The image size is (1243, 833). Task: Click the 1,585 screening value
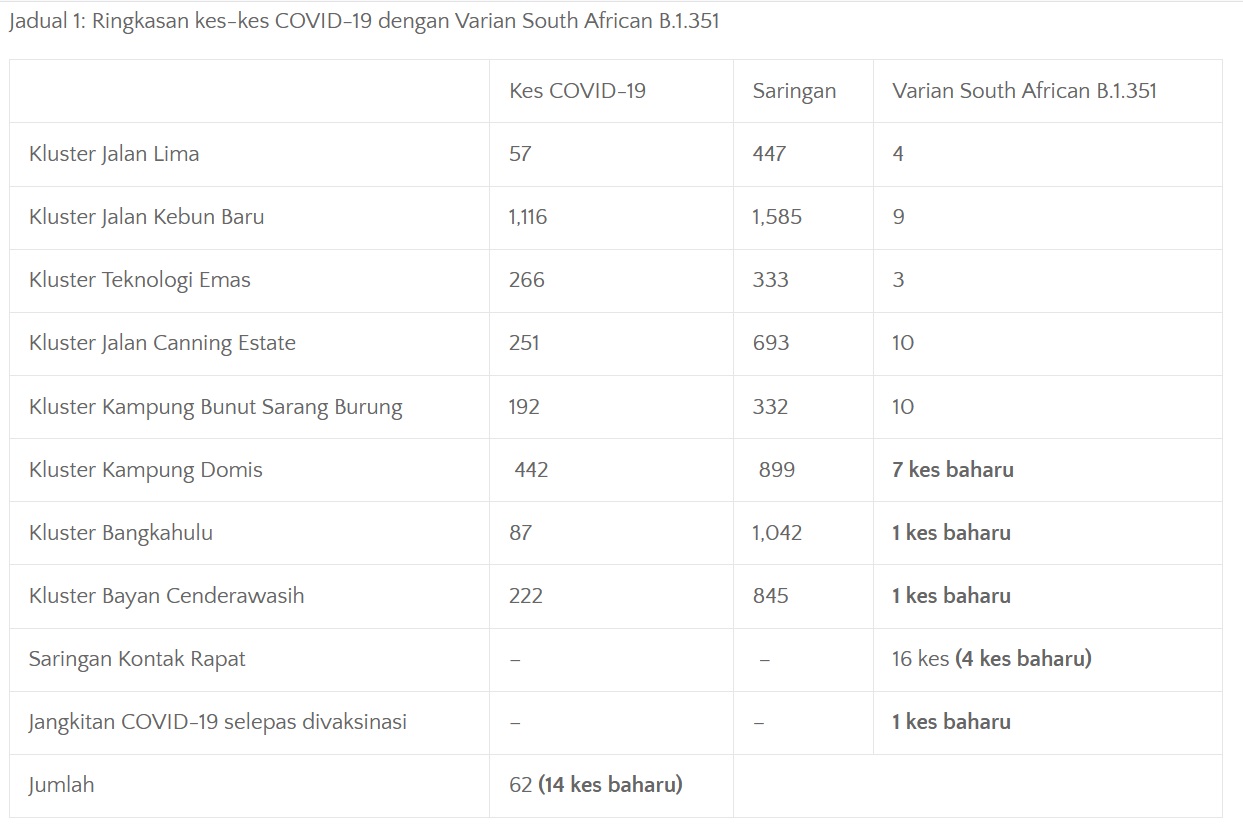[x=777, y=217]
